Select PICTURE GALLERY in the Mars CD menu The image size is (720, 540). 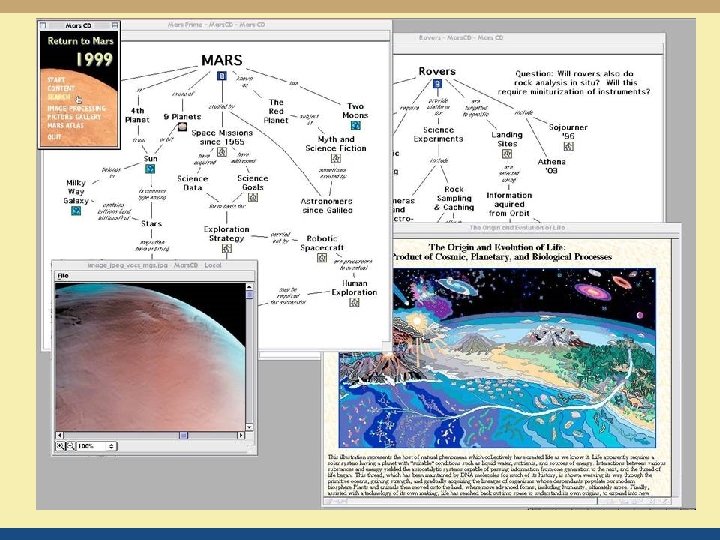(x=74, y=117)
